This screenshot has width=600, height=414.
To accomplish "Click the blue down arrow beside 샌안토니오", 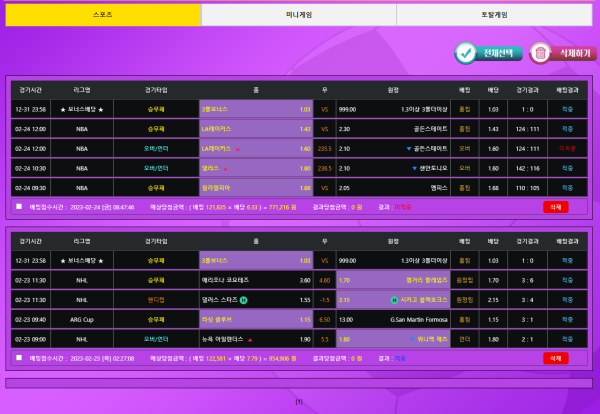I will [x=415, y=168].
